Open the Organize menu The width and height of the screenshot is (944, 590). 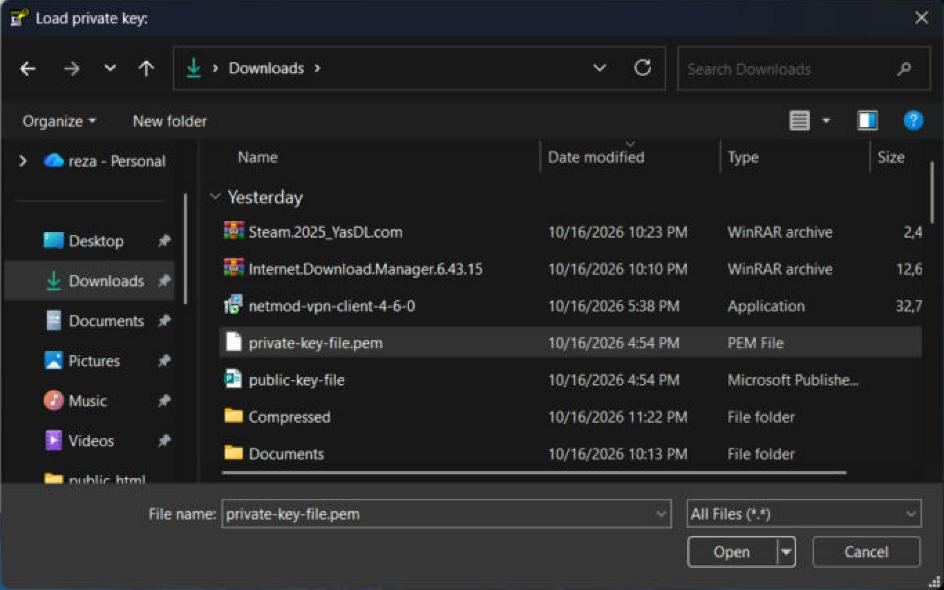(x=59, y=121)
